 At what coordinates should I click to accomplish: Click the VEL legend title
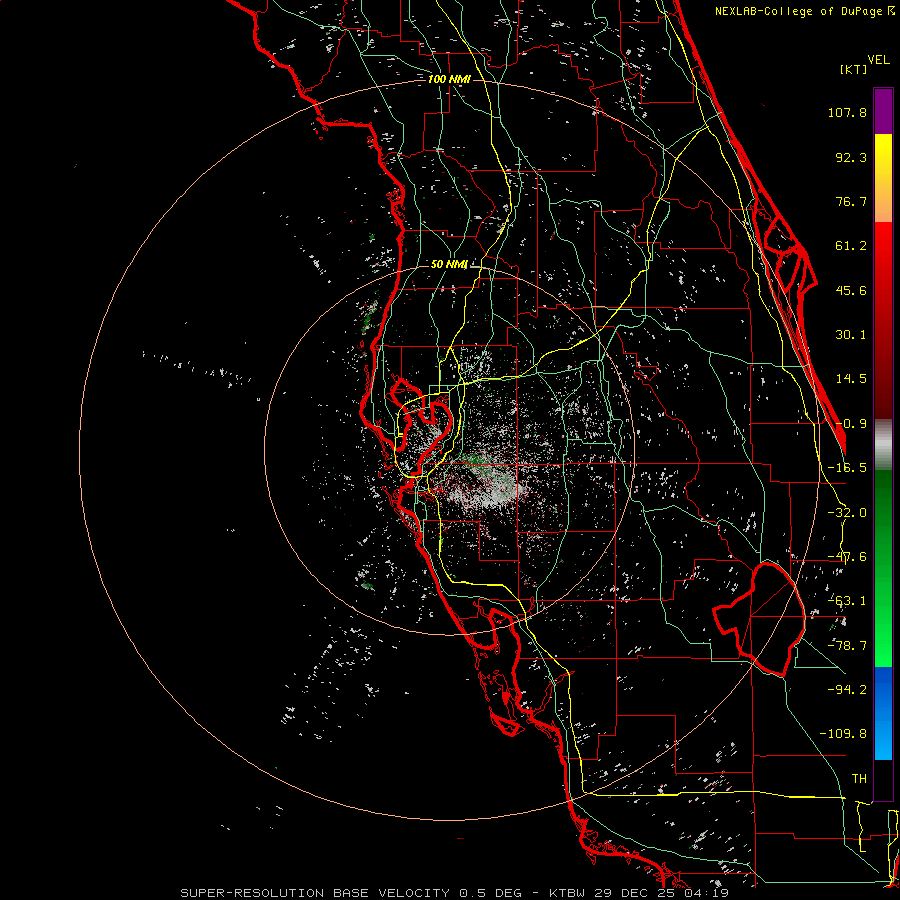click(878, 60)
